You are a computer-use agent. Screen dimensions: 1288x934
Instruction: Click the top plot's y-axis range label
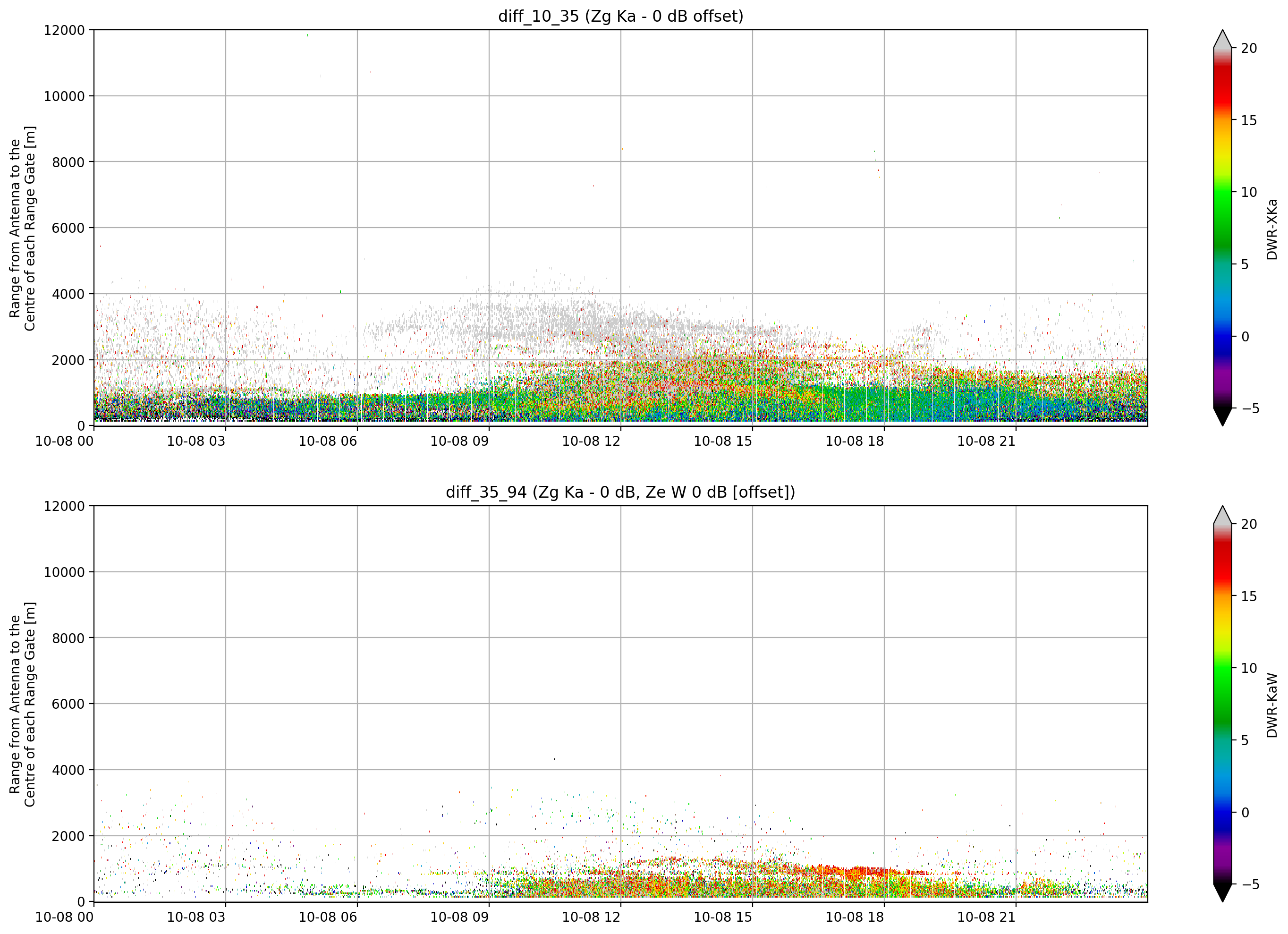pos(23,229)
